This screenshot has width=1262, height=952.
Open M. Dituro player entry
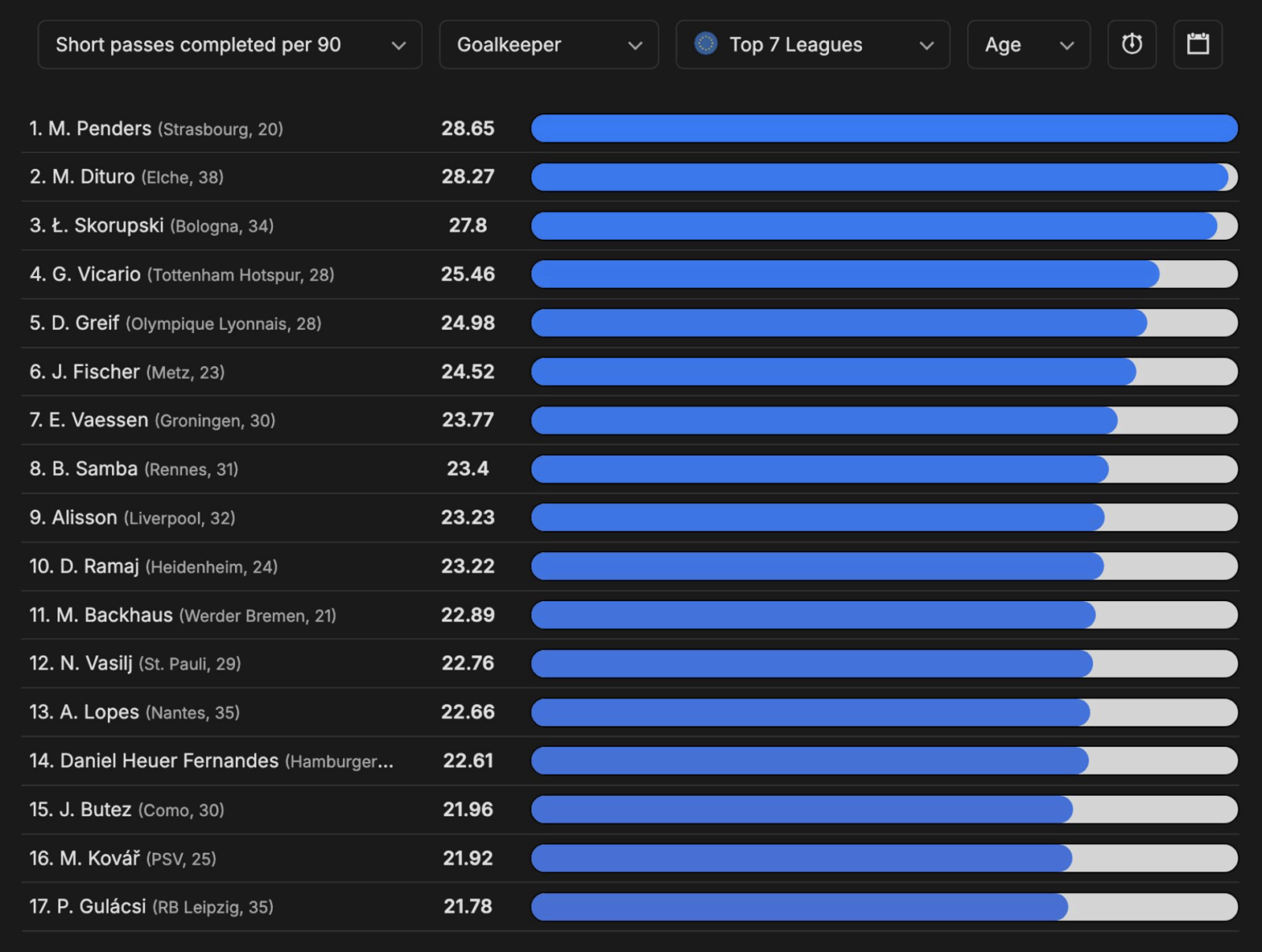click(x=94, y=177)
